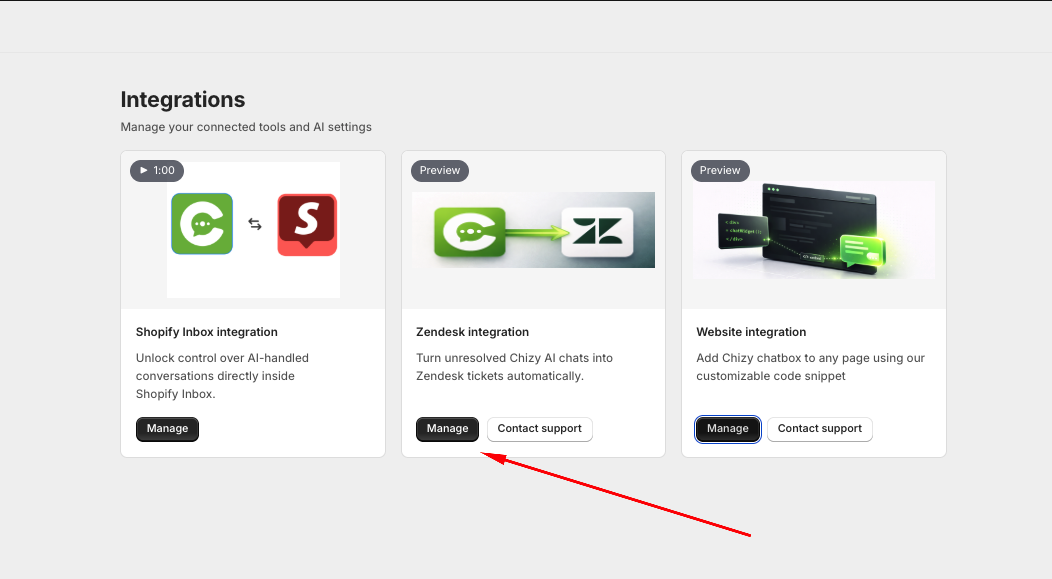Click 'Add Chizy chatbox to any page' description
This screenshot has height=579, width=1052.
point(810,367)
